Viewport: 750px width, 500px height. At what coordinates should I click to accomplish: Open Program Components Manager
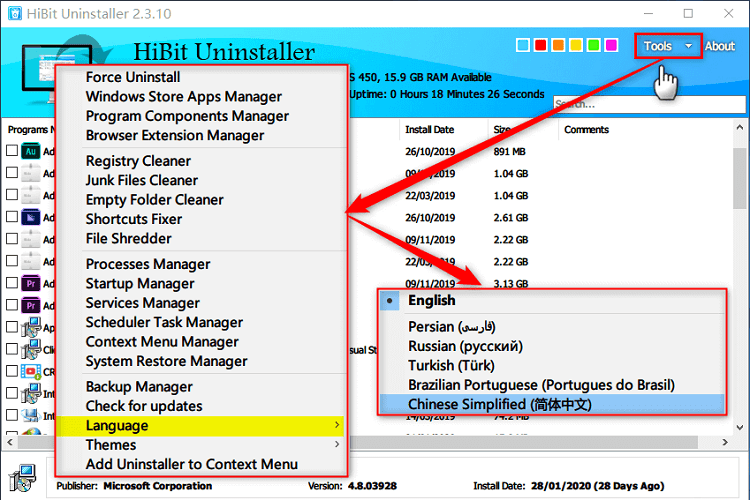pos(187,116)
